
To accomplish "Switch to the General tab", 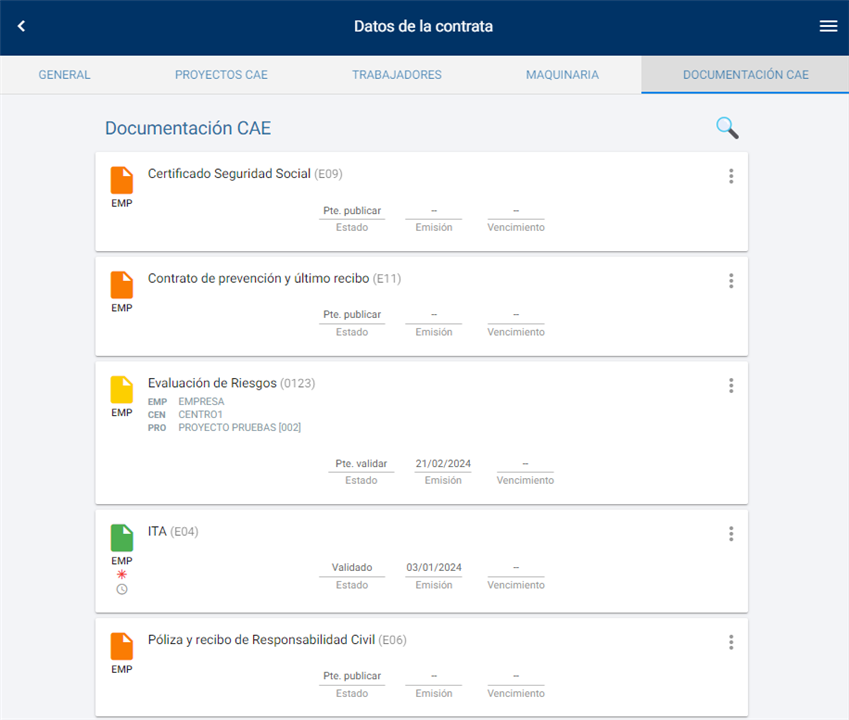I will [x=64, y=75].
